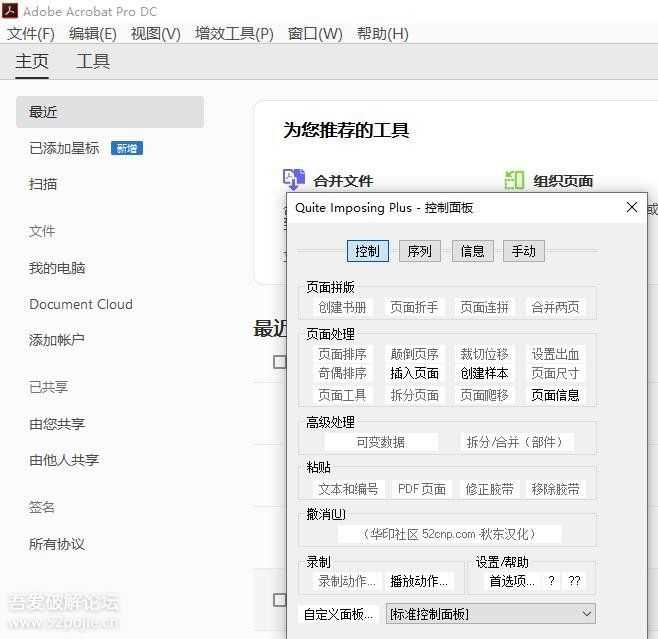Screen dimensions: 658x639
Task: Select 我的电脑 under files
Action: (x=57, y=268)
